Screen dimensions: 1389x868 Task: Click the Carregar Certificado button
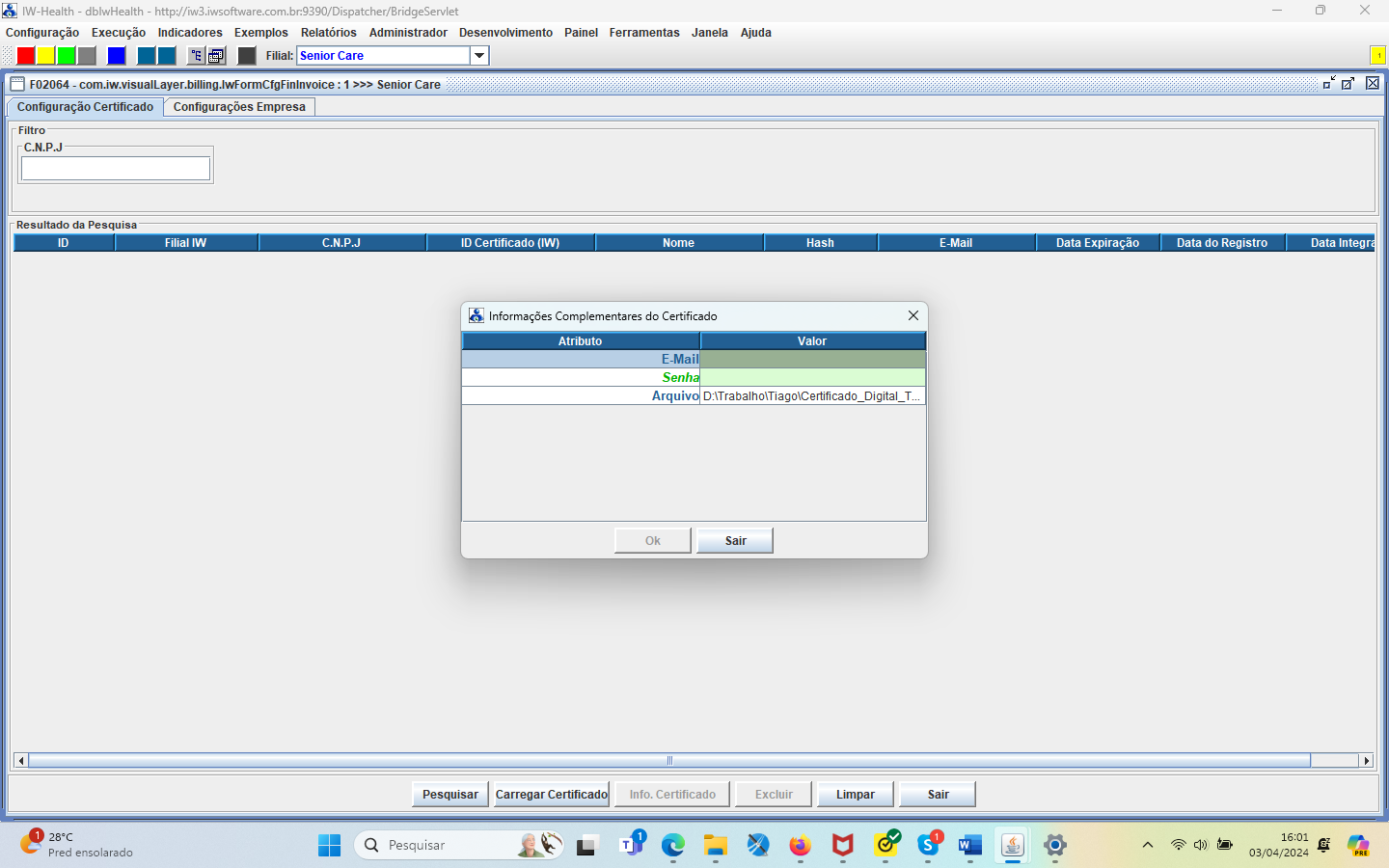pyautogui.click(x=552, y=795)
